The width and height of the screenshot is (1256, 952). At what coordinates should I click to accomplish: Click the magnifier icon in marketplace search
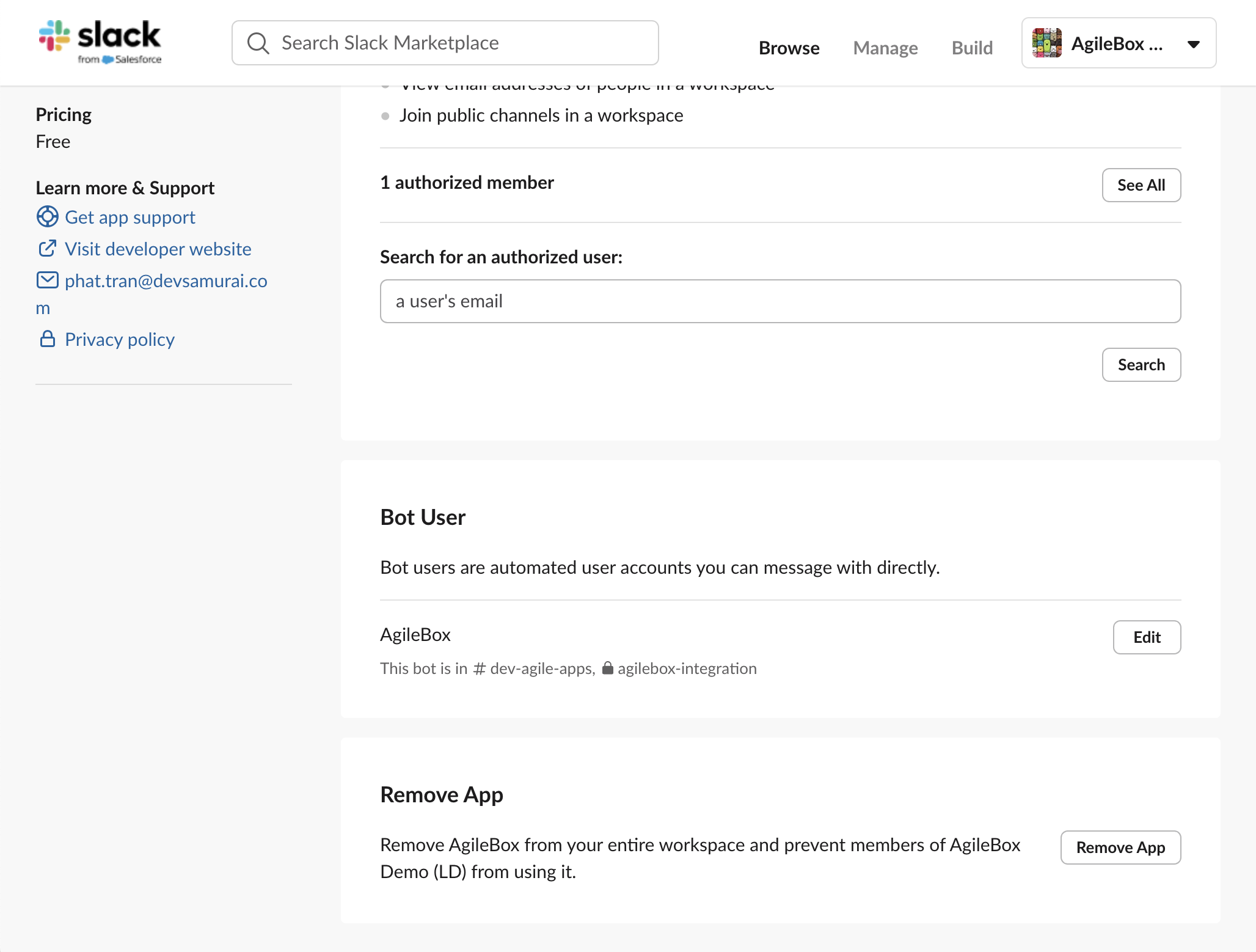pos(258,43)
